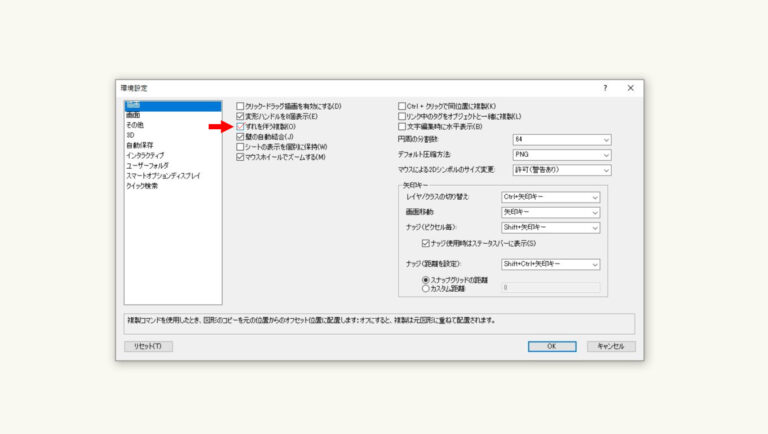
Task: Check 文字編集時に水平表示 option
Action: point(402,127)
